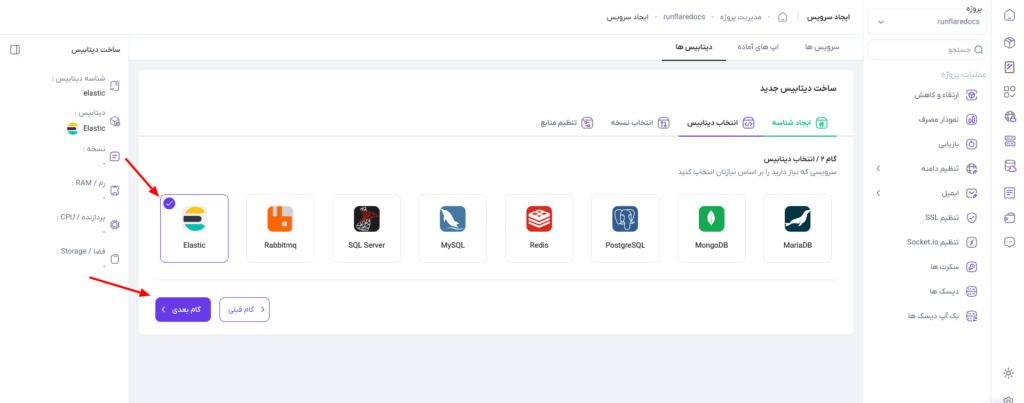Open the runflaredocs project dropdown

927,22
